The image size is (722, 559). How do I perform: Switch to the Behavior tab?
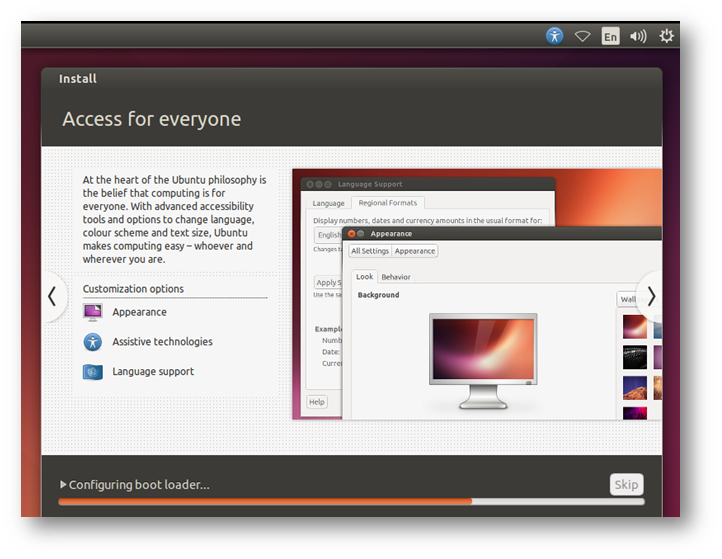click(396, 277)
